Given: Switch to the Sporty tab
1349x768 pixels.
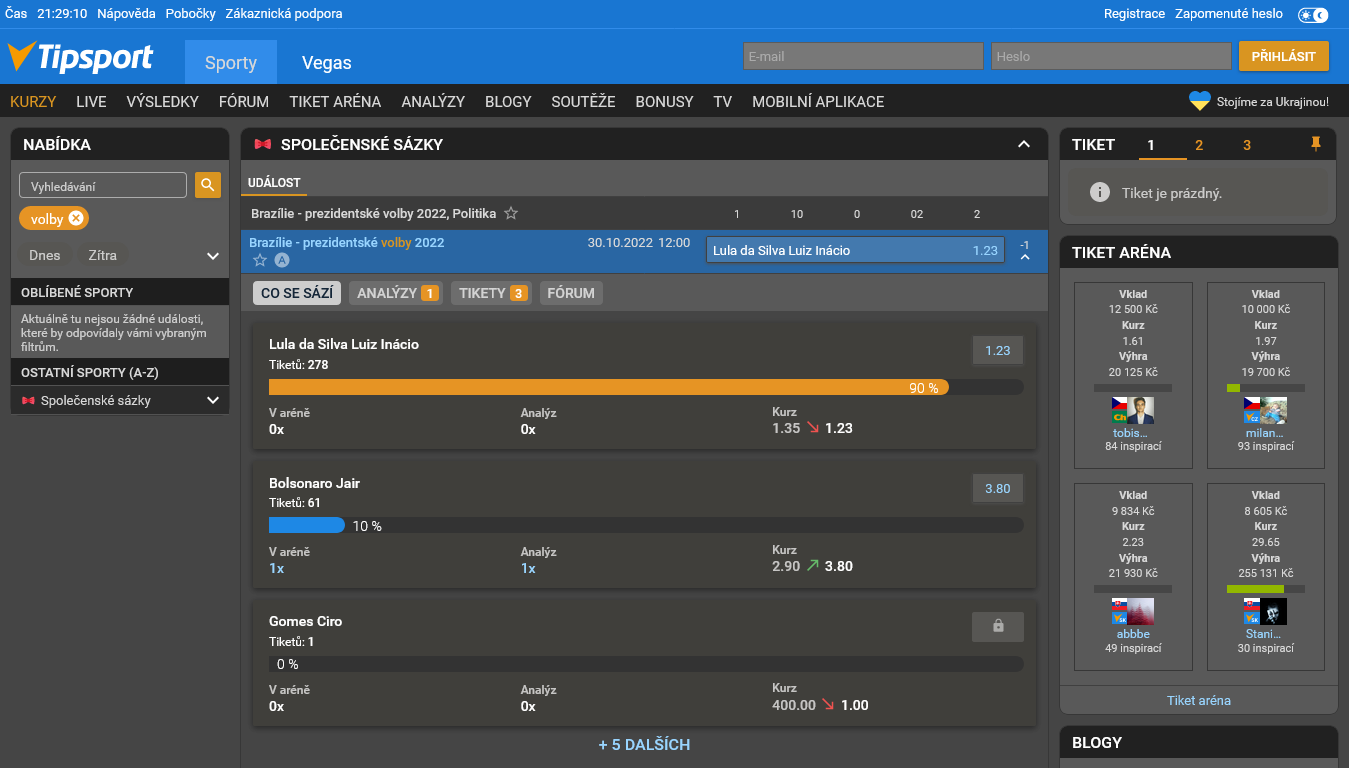Looking at the screenshot, I should point(231,62).
